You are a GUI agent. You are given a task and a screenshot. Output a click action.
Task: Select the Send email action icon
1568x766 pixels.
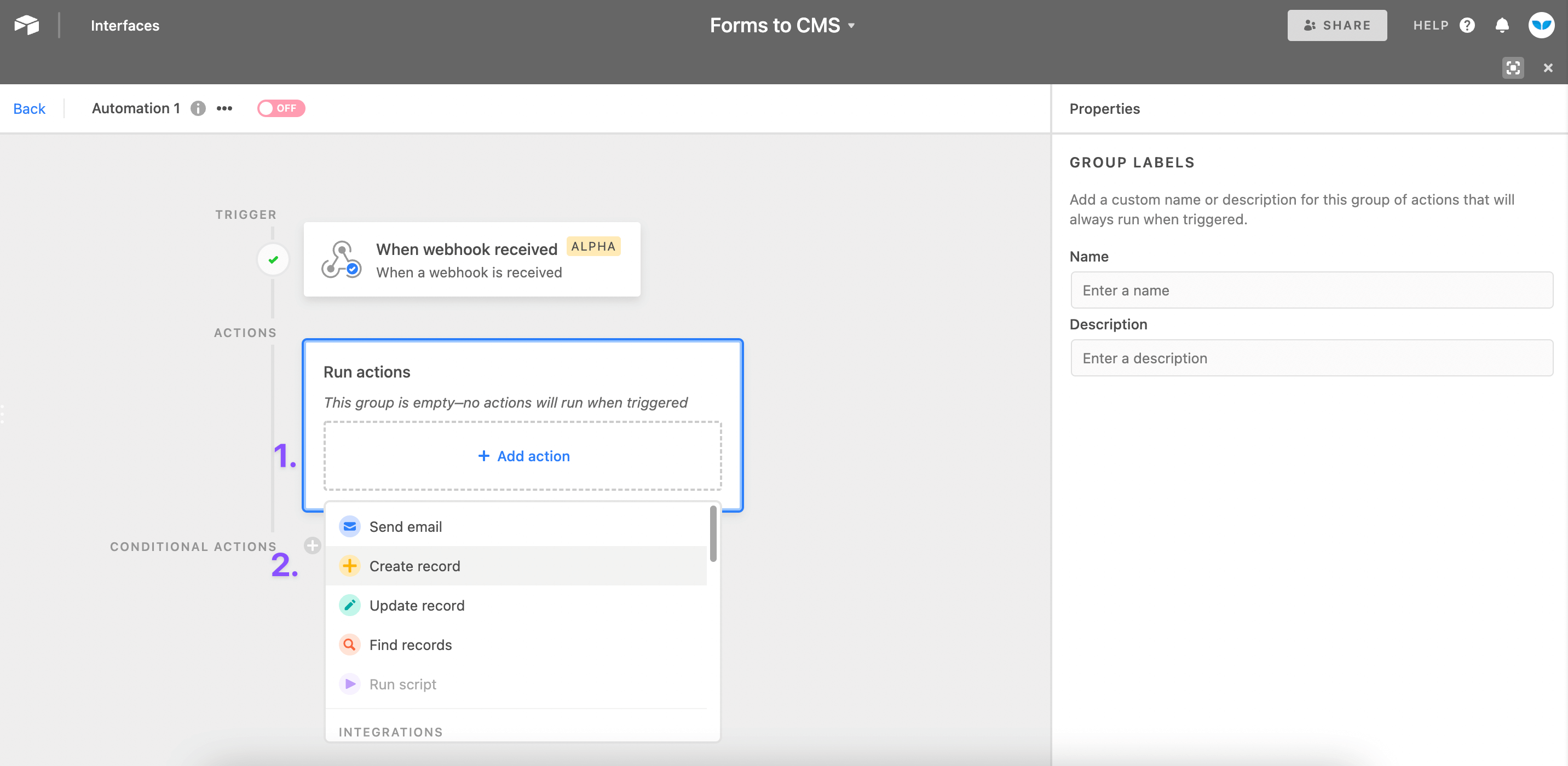coord(349,526)
